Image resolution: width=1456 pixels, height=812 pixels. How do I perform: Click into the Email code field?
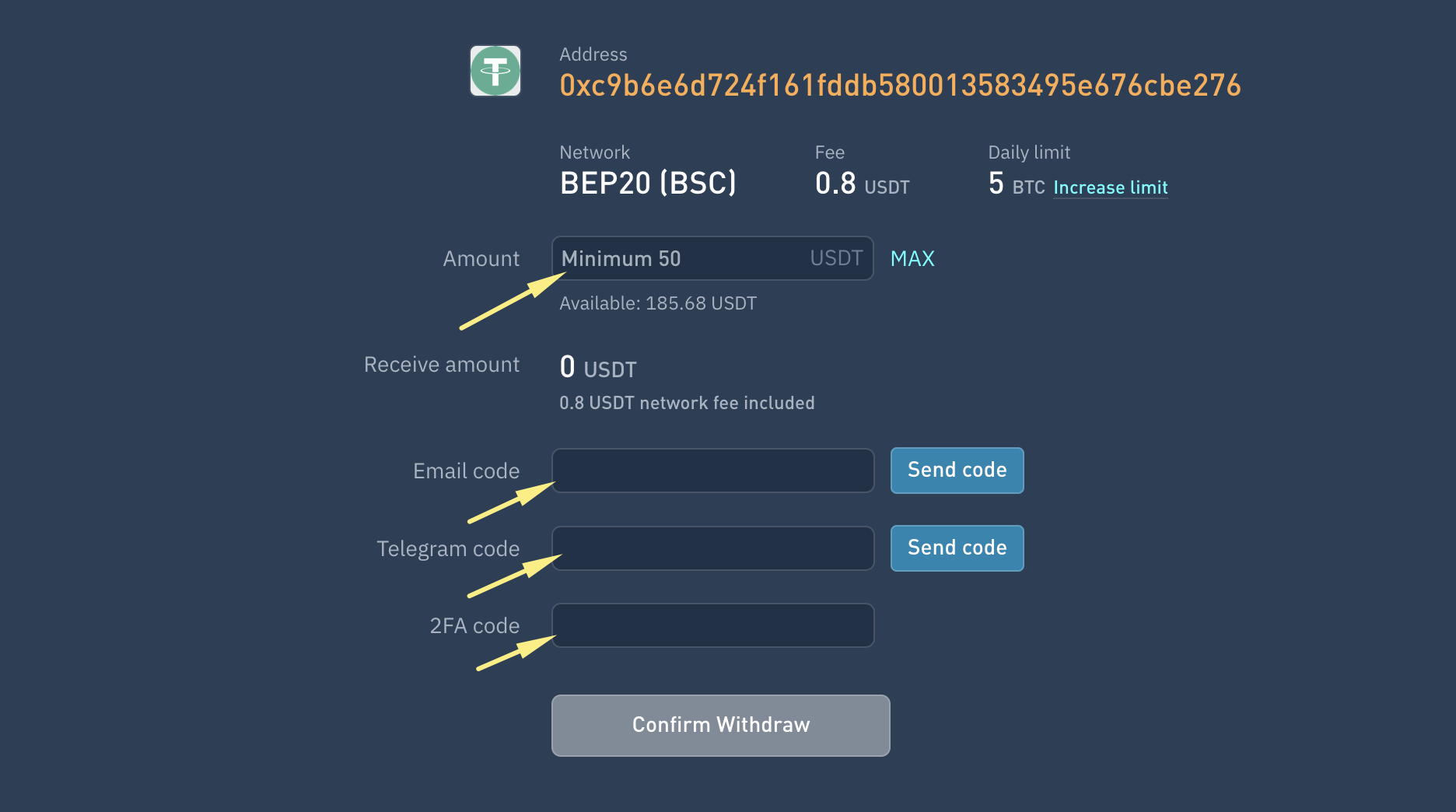coord(712,471)
